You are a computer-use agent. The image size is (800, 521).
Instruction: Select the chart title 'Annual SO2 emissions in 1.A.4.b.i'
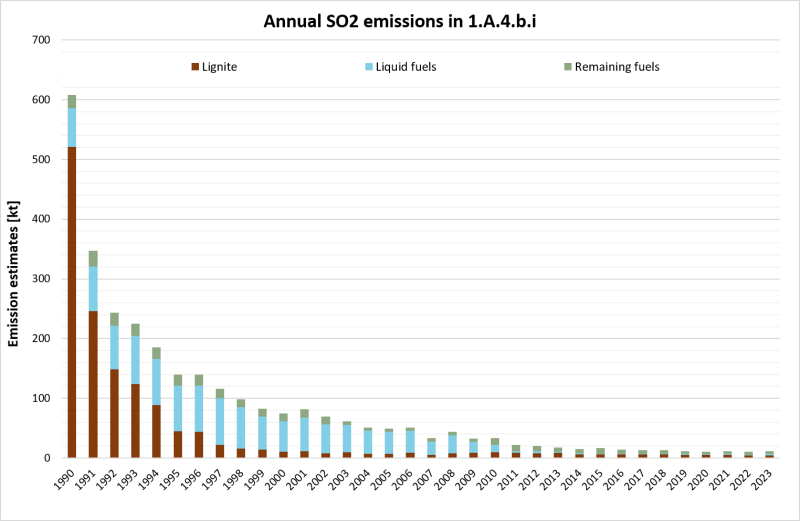pos(399,21)
